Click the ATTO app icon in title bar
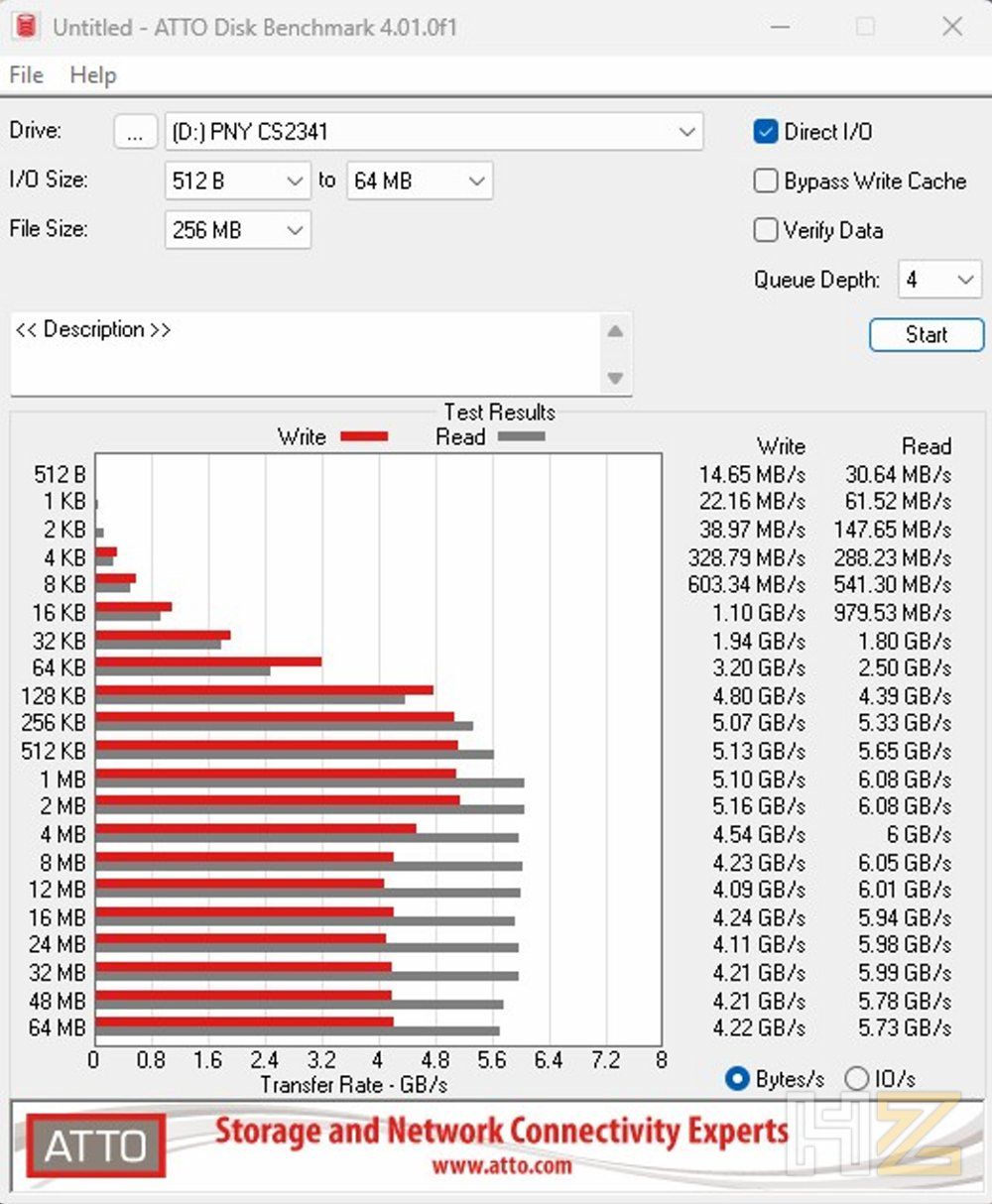The width and height of the screenshot is (992, 1204). [26, 27]
